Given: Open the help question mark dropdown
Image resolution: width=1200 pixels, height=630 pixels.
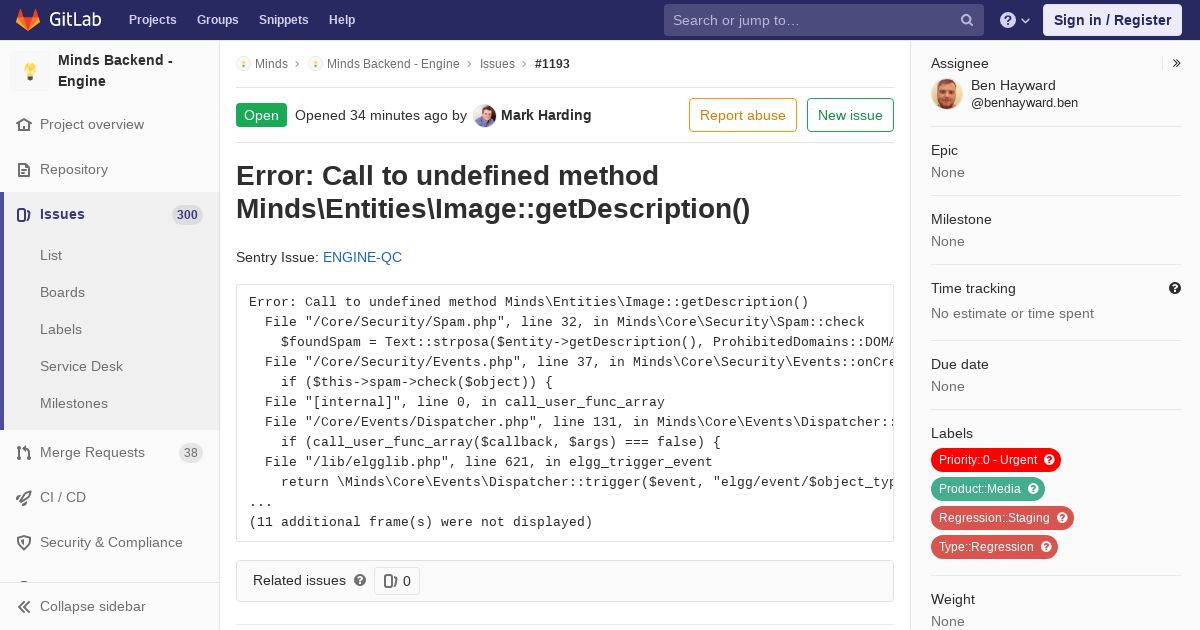Looking at the screenshot, I should [1015, 20].
